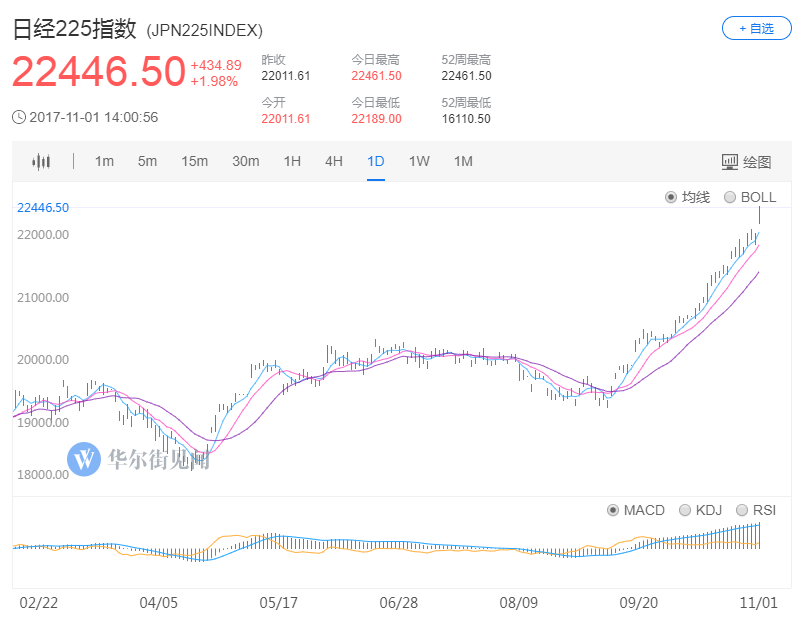Click the timestamp 2017-11-01 14:00:56
Screen dimensions: 804x624
click(x=94, y=117)
